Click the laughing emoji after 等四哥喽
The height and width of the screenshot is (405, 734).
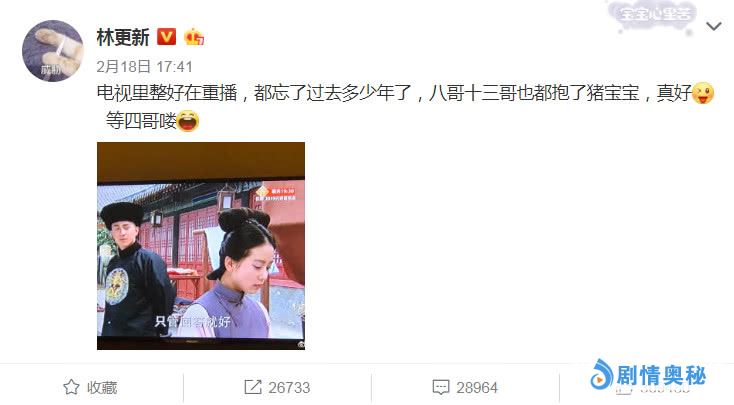tap(188, 121)
